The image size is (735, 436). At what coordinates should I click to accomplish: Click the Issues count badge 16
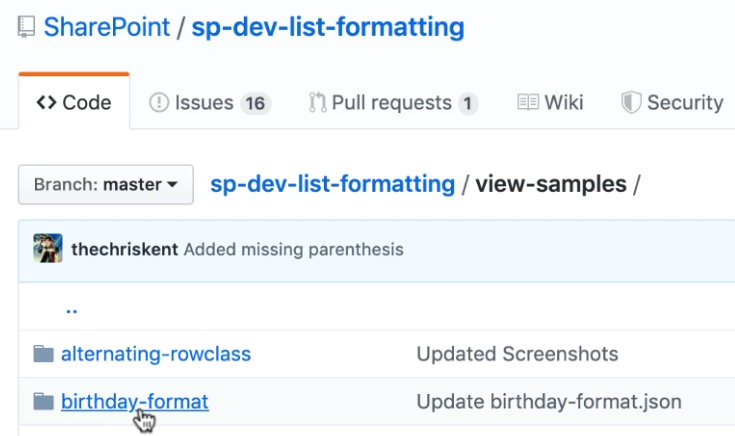tap(255, 103)
